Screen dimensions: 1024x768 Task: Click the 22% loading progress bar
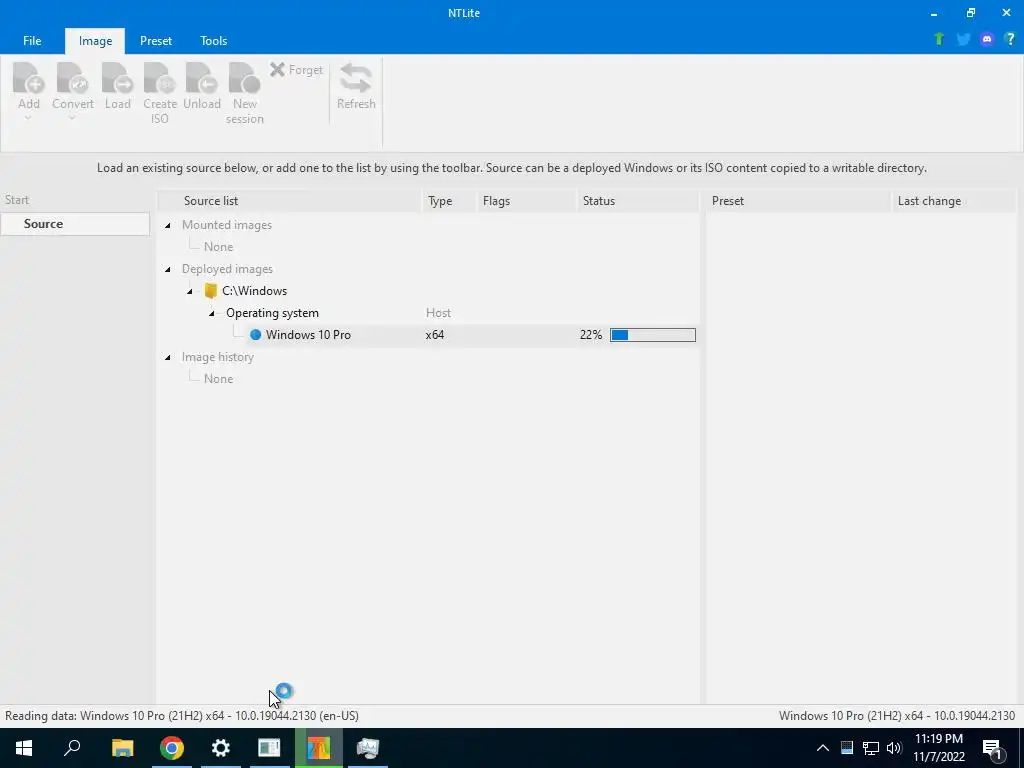(652, 335)
